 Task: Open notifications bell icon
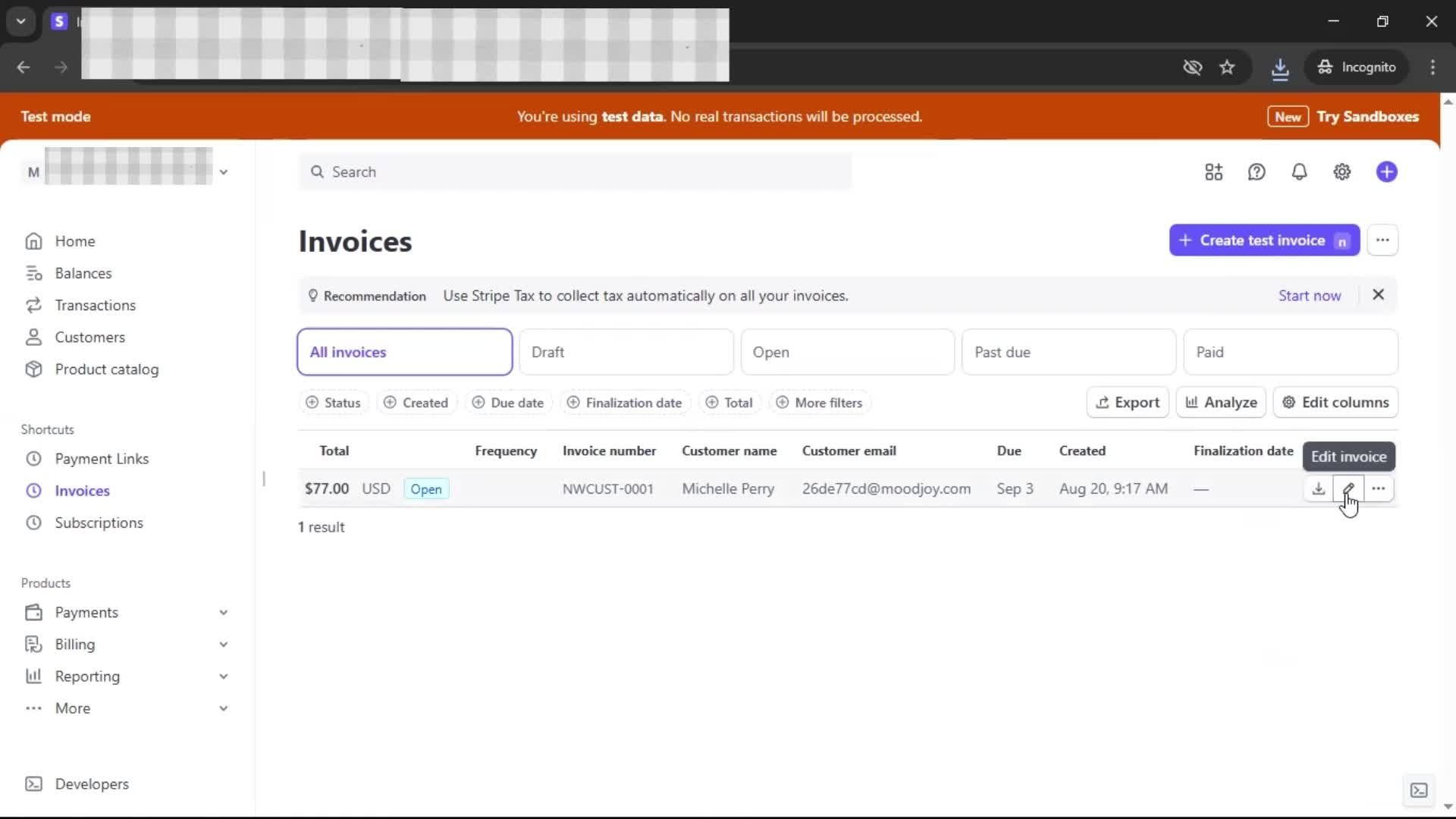tap(1299, 172)
